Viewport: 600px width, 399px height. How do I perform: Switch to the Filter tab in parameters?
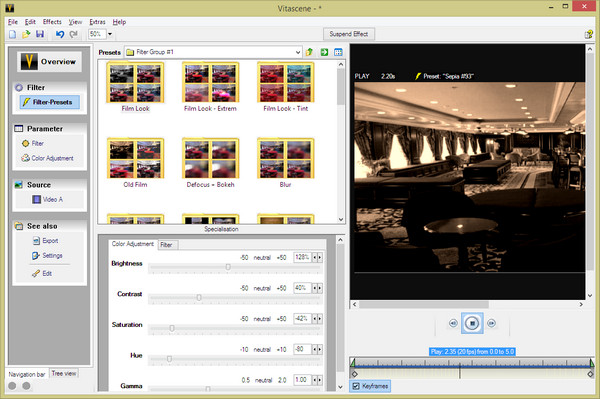(x=168, y=245)
